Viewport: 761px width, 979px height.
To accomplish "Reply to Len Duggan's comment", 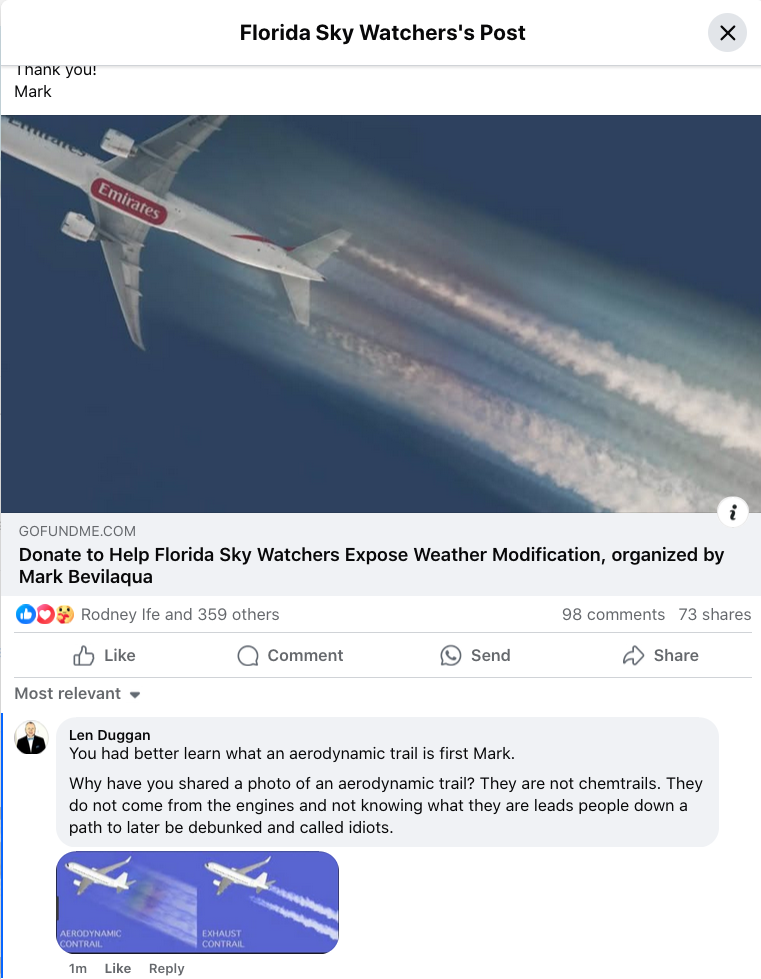I will tap(166, 968).
